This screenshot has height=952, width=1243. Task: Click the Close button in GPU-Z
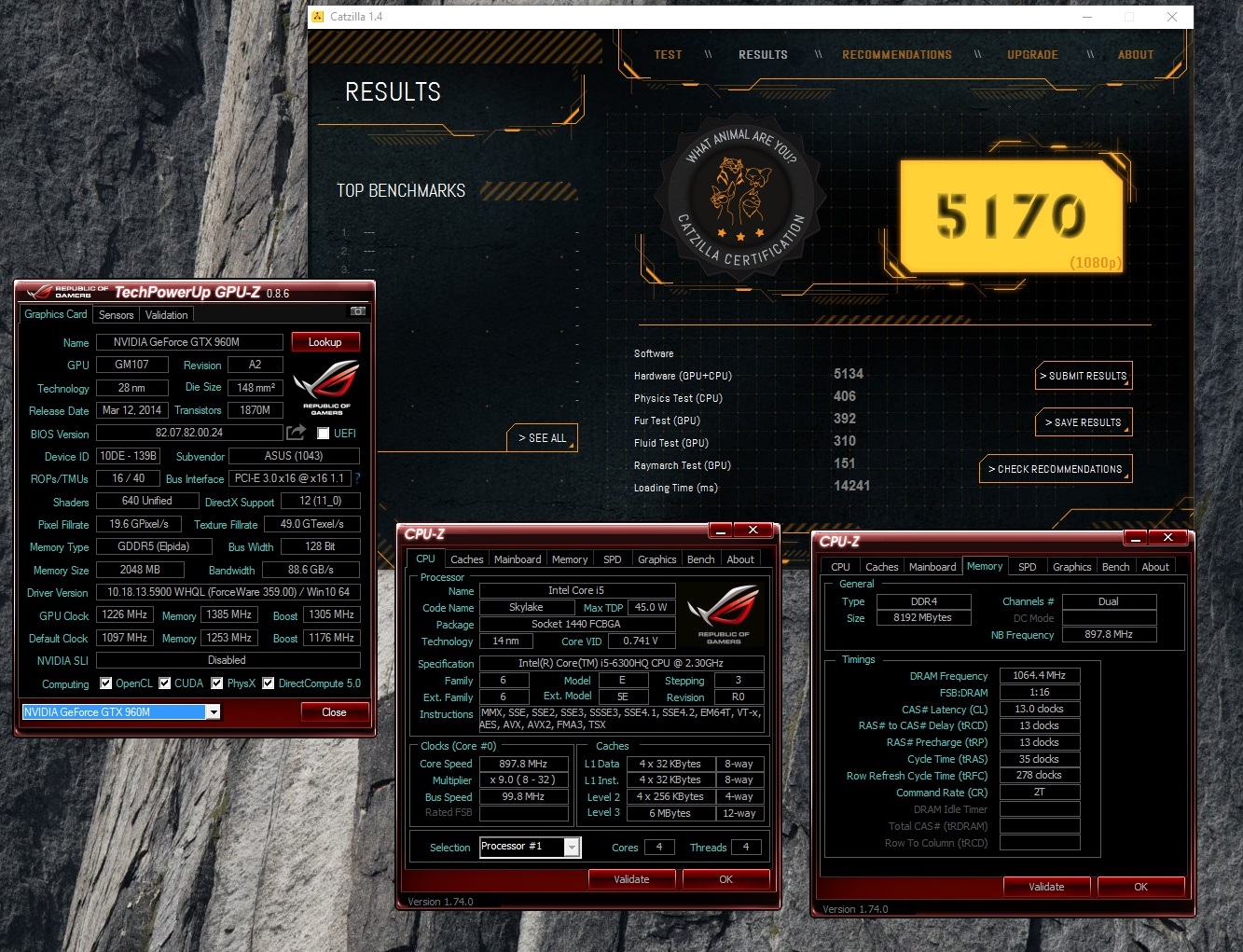[x=334, y=712]
